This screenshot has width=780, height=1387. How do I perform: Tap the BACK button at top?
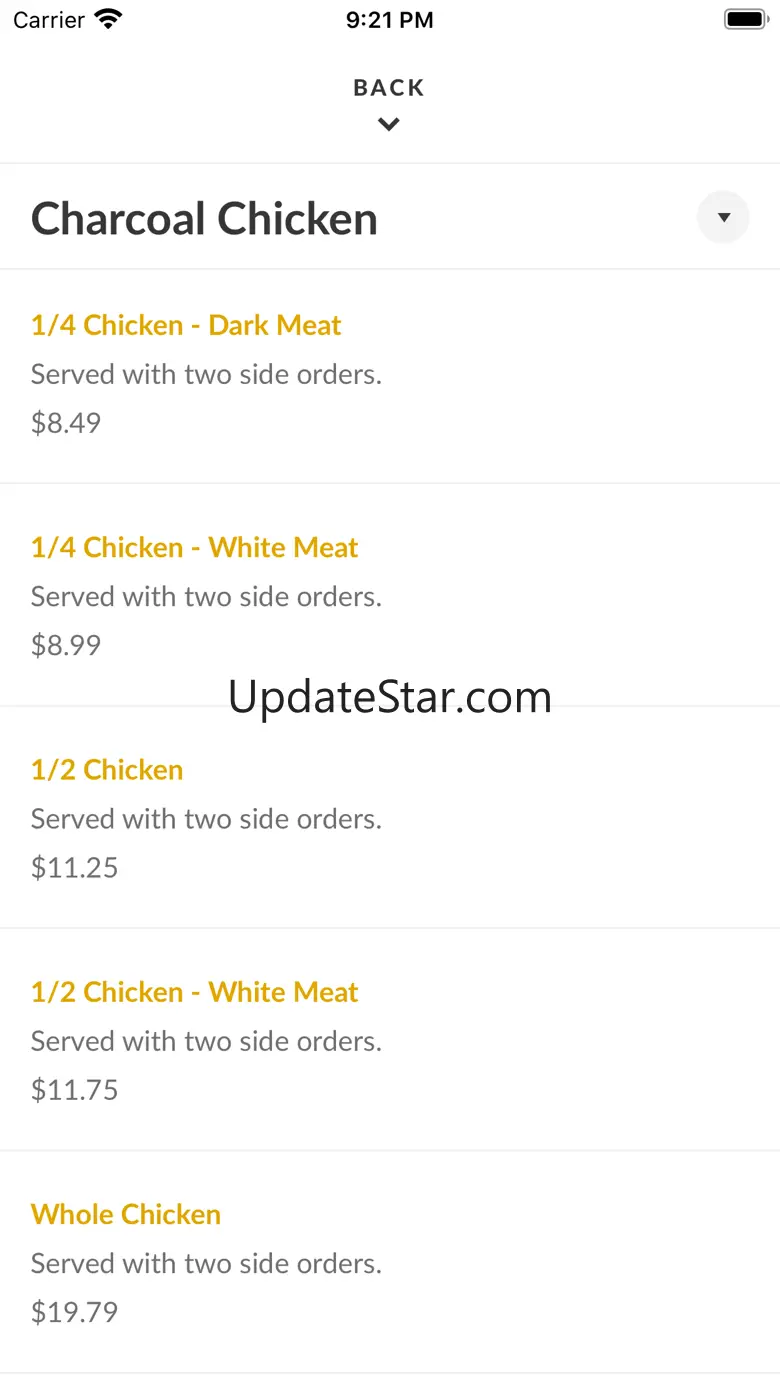coord(389,88)
